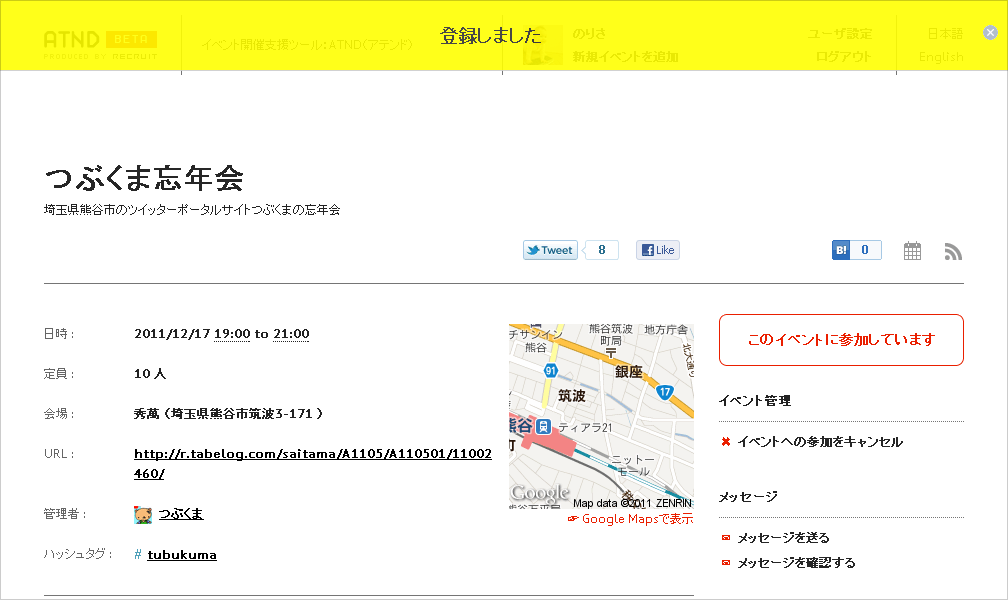The height and width of the screenshot is (600, 1008).
Task: Click 新規イベントを追加 in header
Action: tap(626, 57)
